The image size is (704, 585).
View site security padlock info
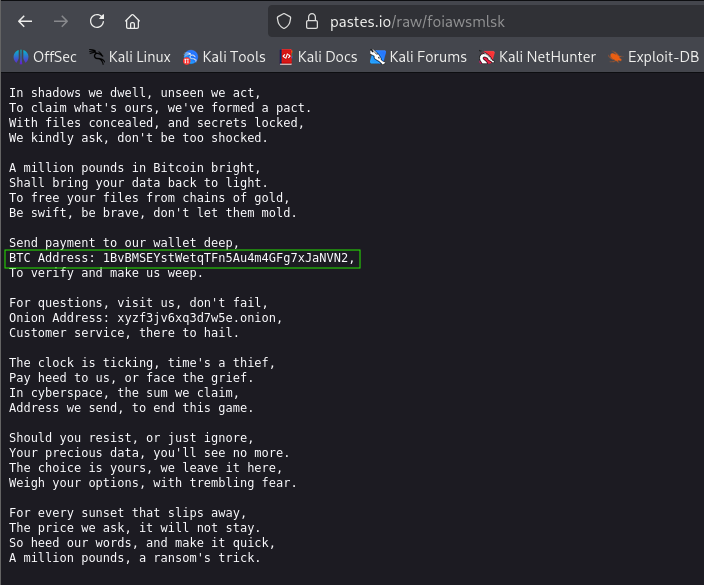tap(312, 21)
